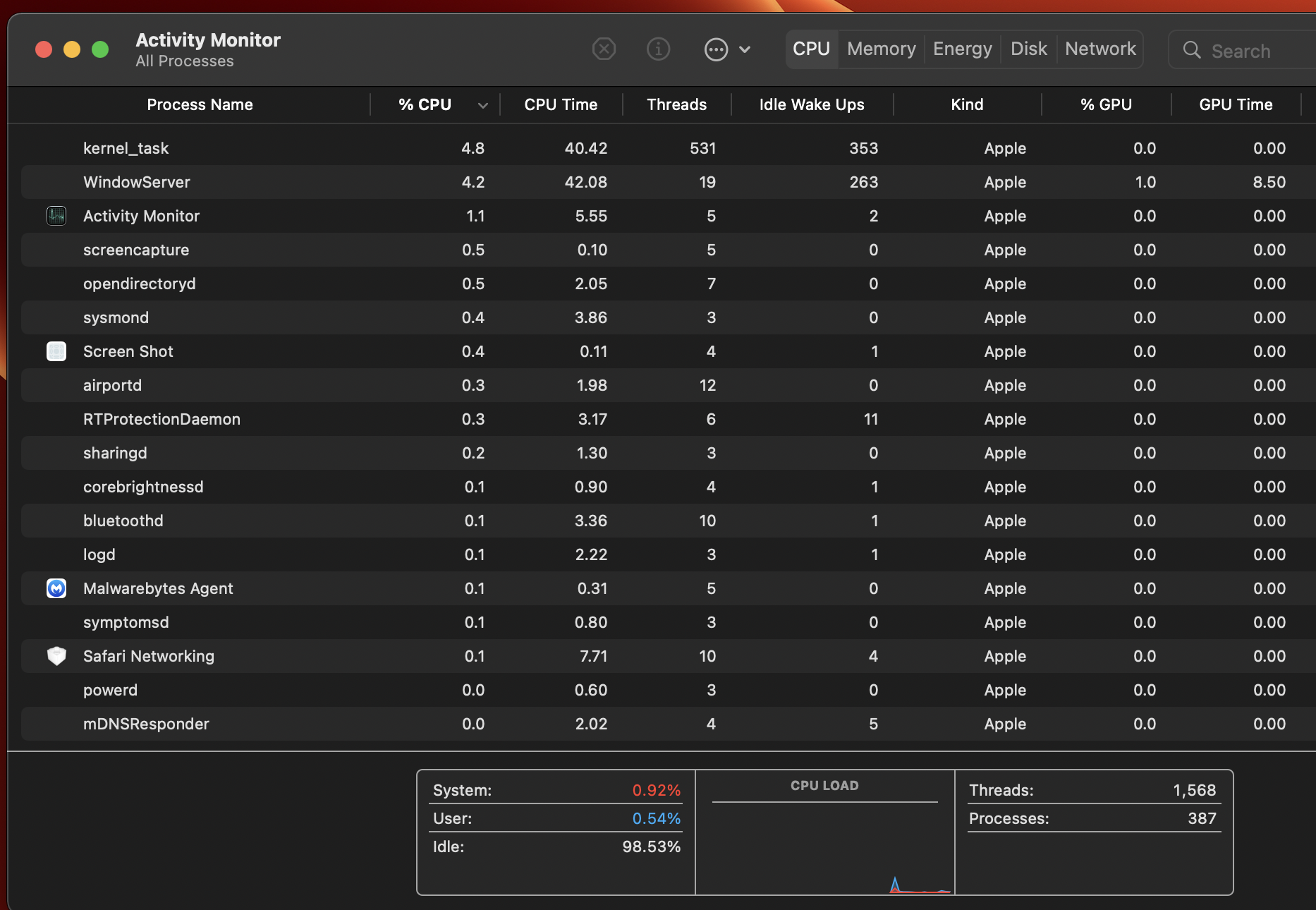Sort by Threads column

(x=676, y=105)
